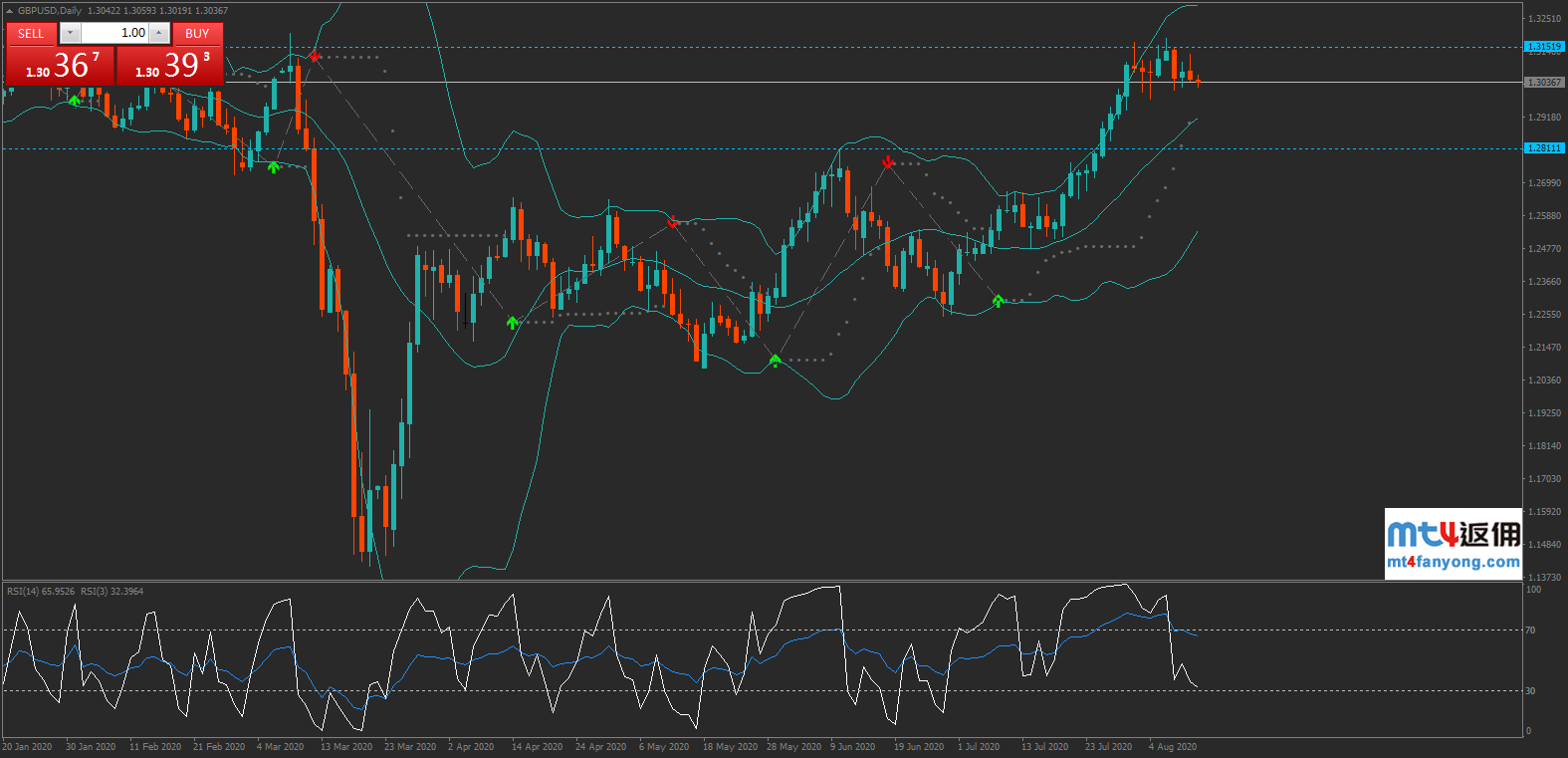The height and width of the screenshot is (758, 1568).
Task: Click the gray 1.30367 current price label
Action: pos(1544,83)
